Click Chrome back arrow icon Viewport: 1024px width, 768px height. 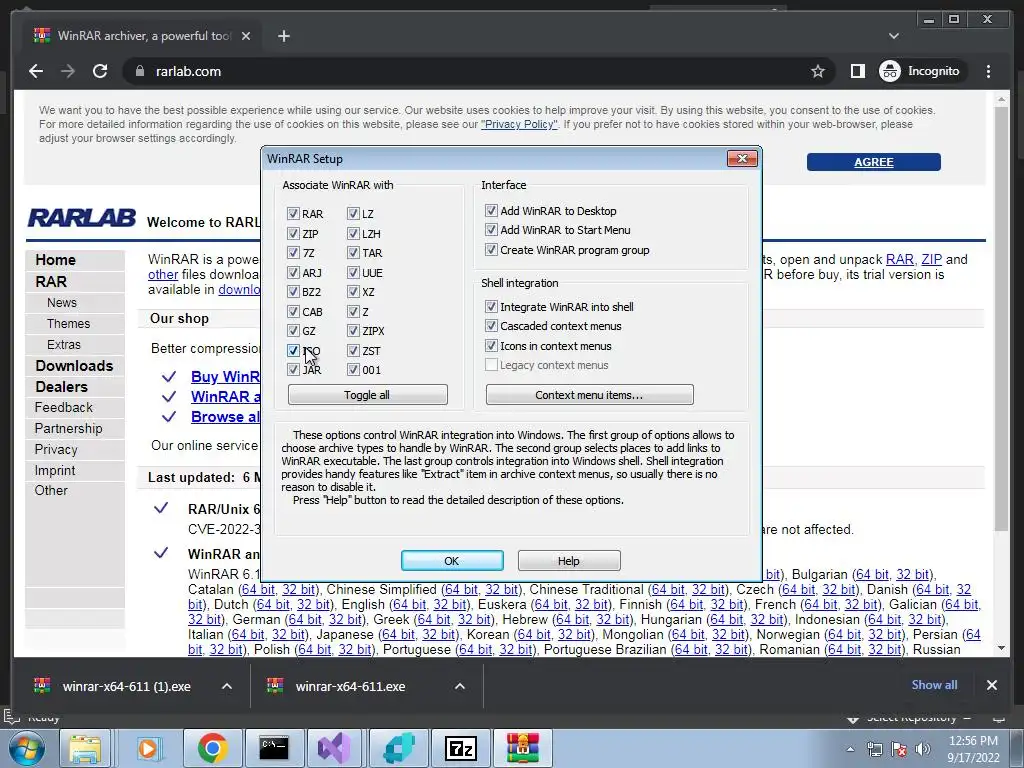36,71
